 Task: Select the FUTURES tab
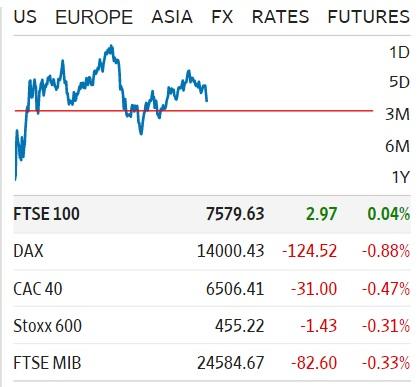tap(369, 17)
